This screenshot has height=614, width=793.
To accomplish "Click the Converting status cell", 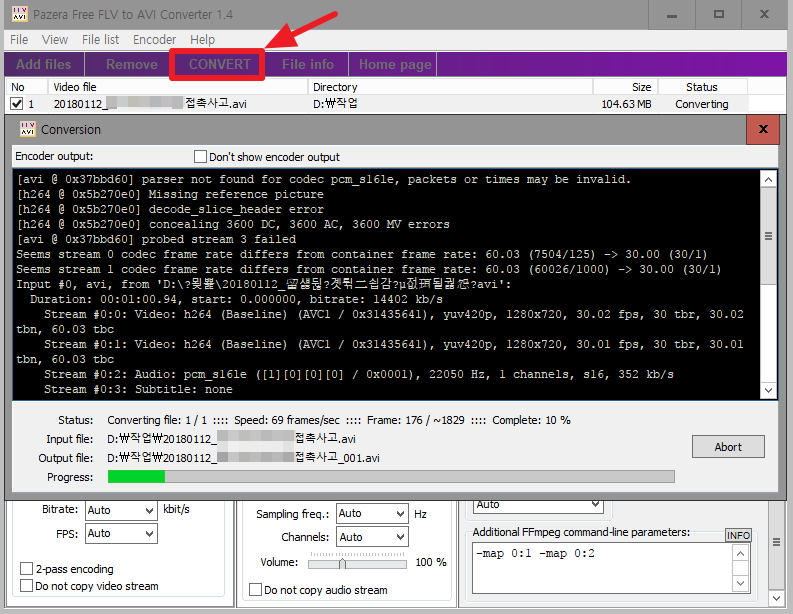I will click(702, 104).
